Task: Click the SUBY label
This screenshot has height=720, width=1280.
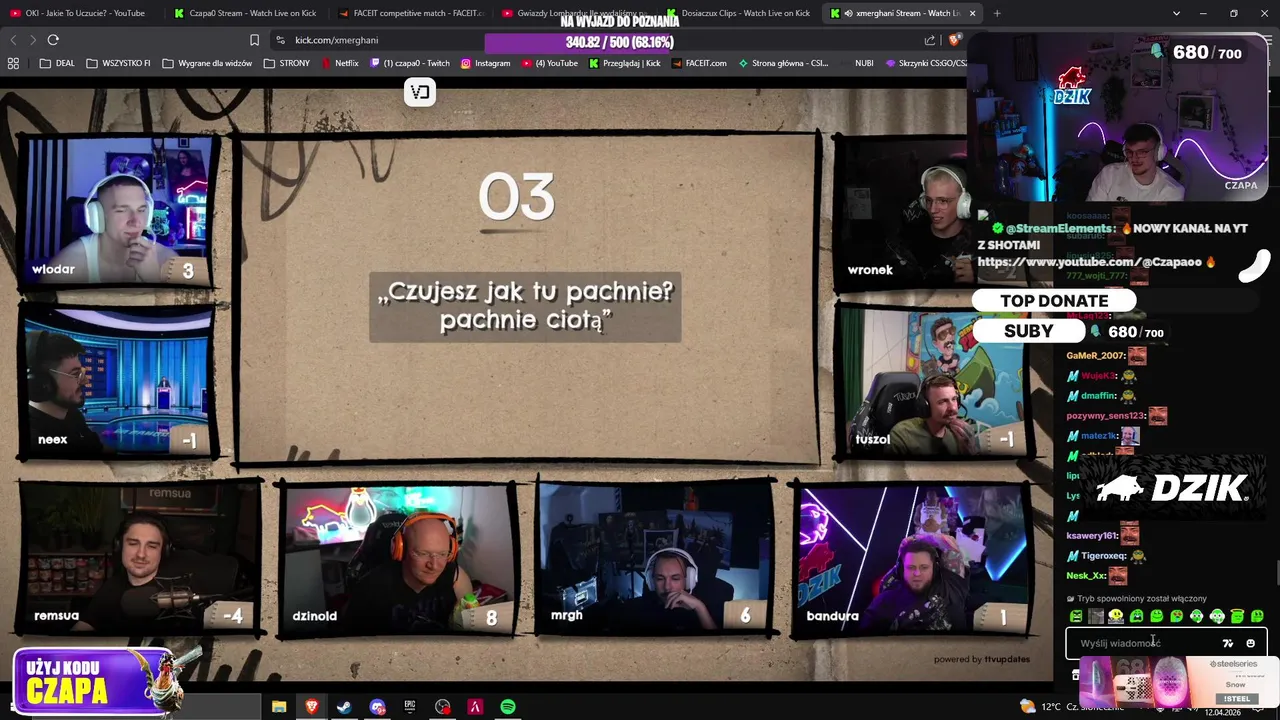Action: pos(1029,331)
